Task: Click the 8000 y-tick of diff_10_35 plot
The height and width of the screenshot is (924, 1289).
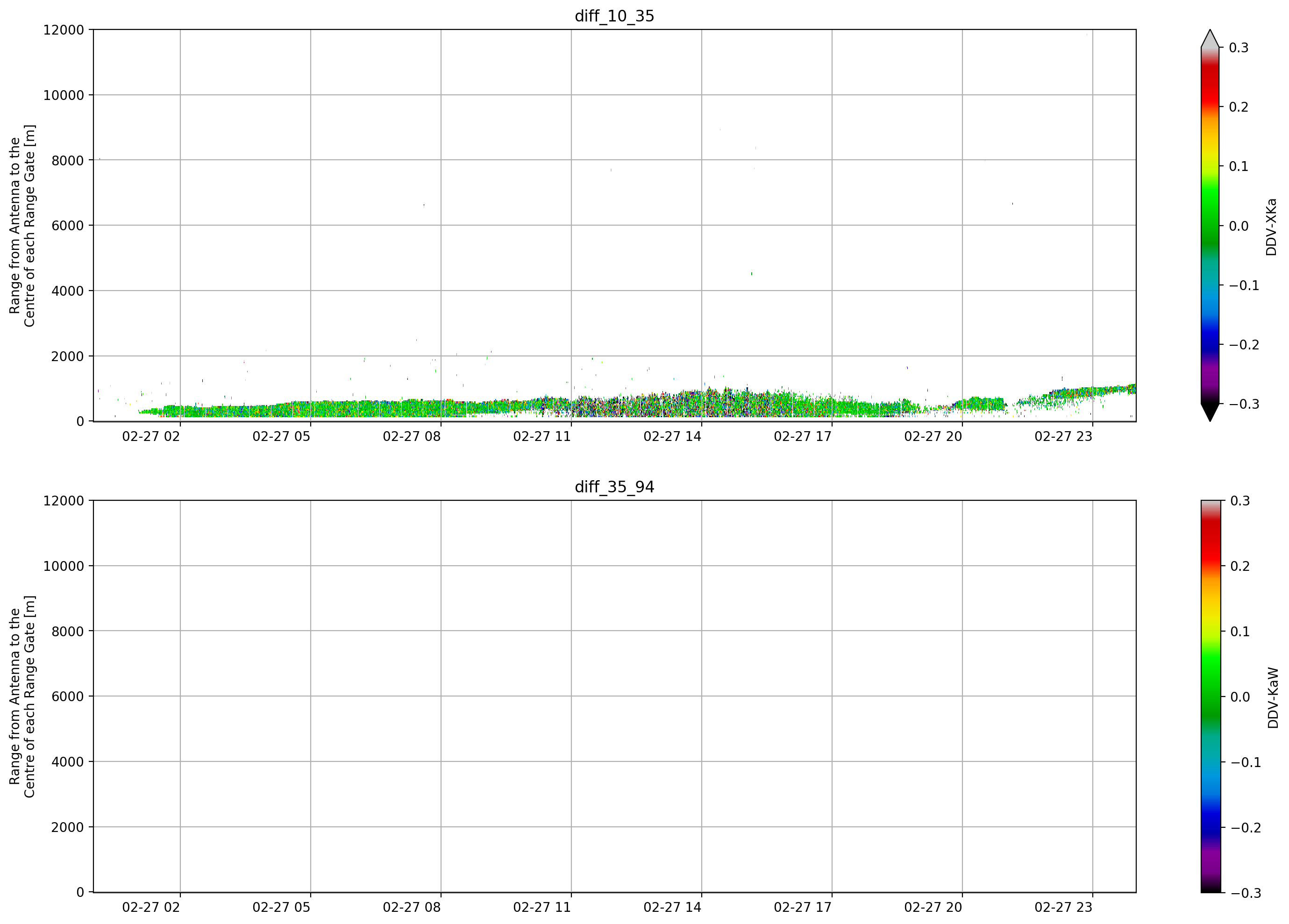Action: (68, 161)
